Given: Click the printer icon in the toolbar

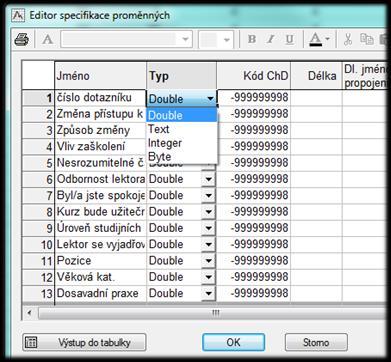Looking at the screenshot, I should click(x=21, y=40).
